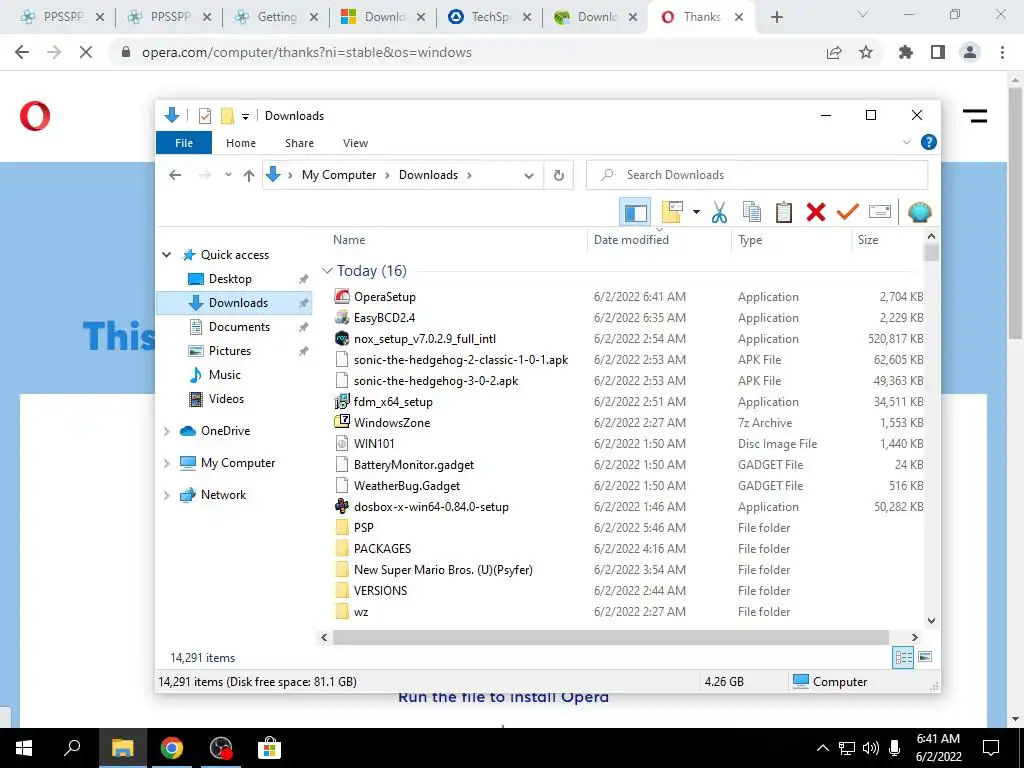Open the address bar history dropdown
1024x768 pixels.
(529, 175)
